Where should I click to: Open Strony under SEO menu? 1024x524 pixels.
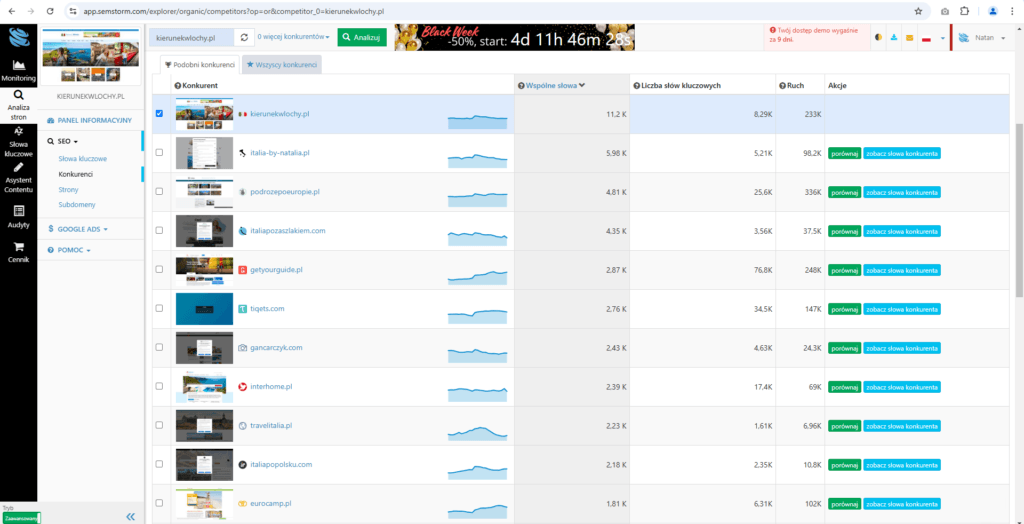click(x=69, y=189)
